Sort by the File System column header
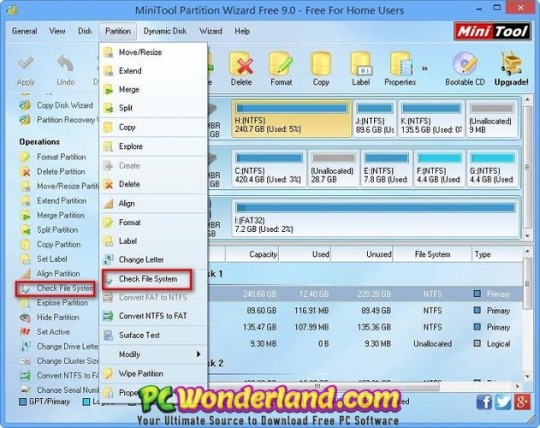Screen dimensions: 540x428 432,254
